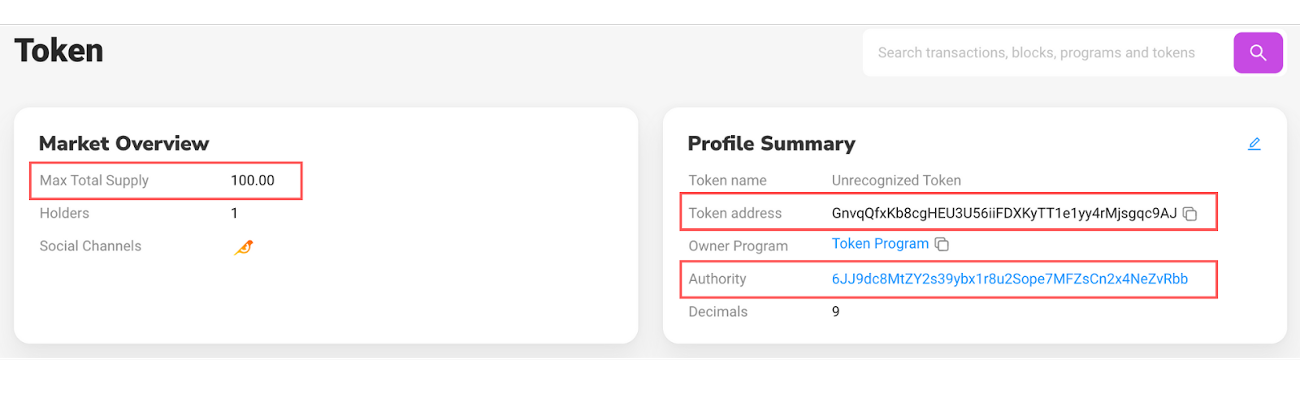1300x393 pixels.
Task: Click the Token page heading
Action: 58,50
